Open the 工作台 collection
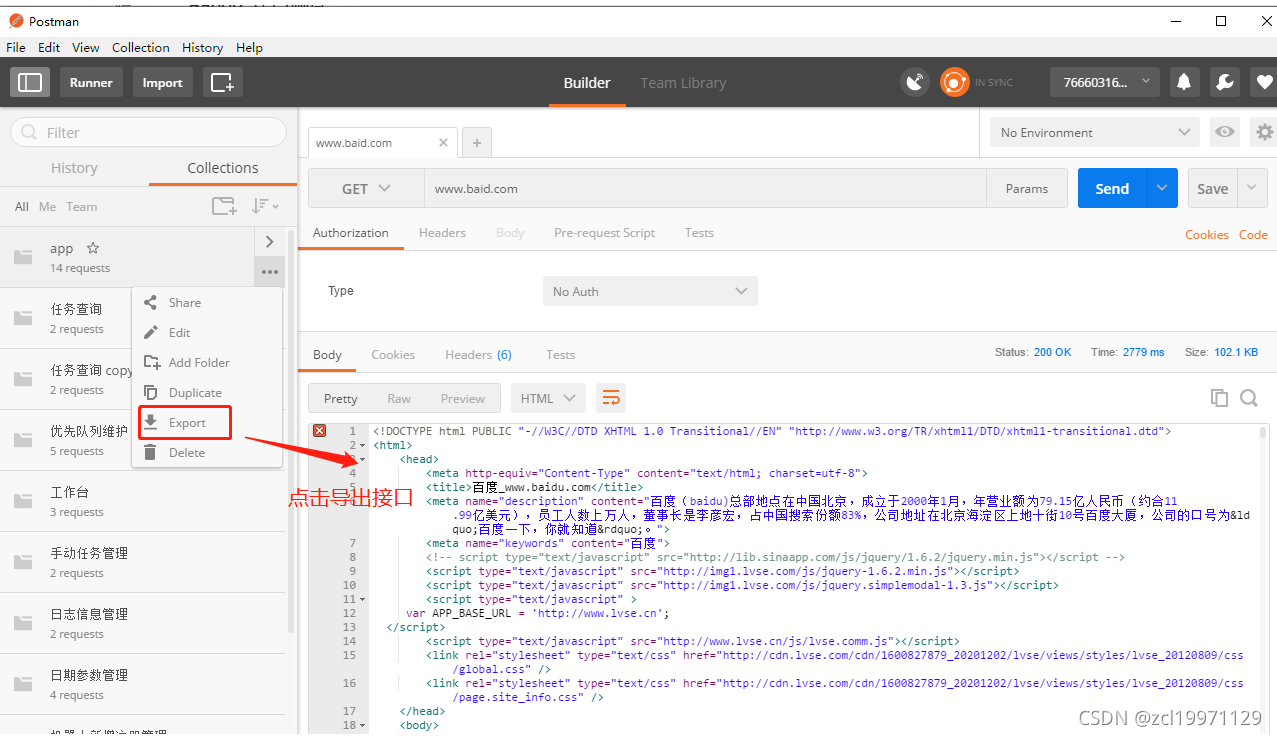Screen dimensions: 1277x736 (144, 501)
